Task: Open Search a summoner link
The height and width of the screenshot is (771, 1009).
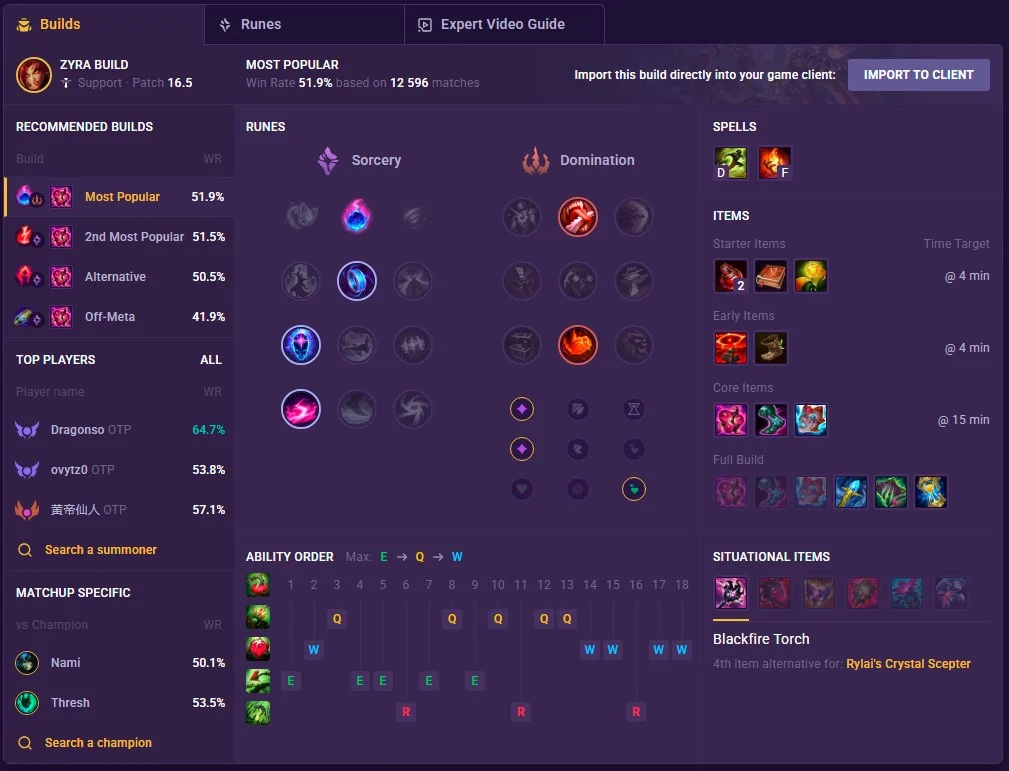Action: [x=100, y=550]
